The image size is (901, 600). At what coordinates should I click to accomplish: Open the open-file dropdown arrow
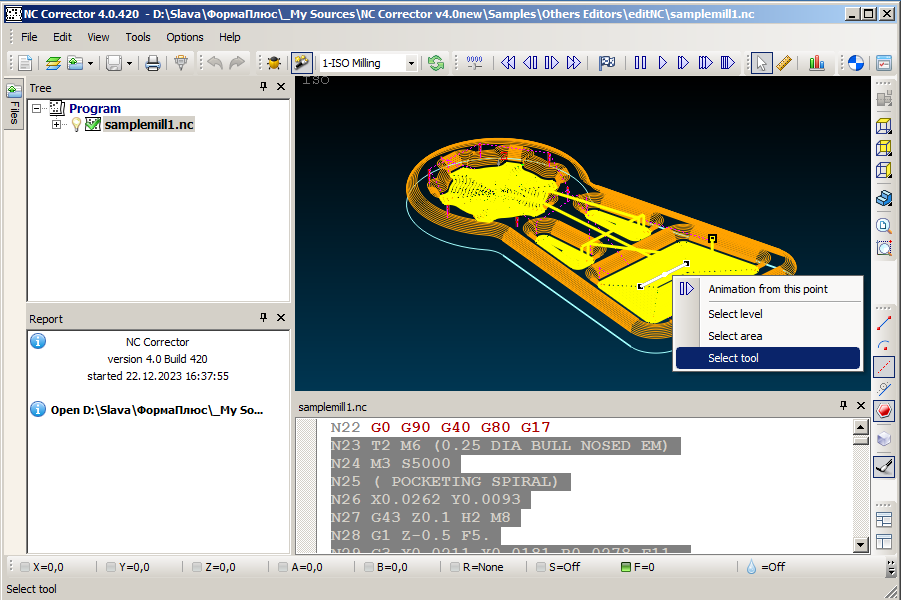click(x=90, y=63)
